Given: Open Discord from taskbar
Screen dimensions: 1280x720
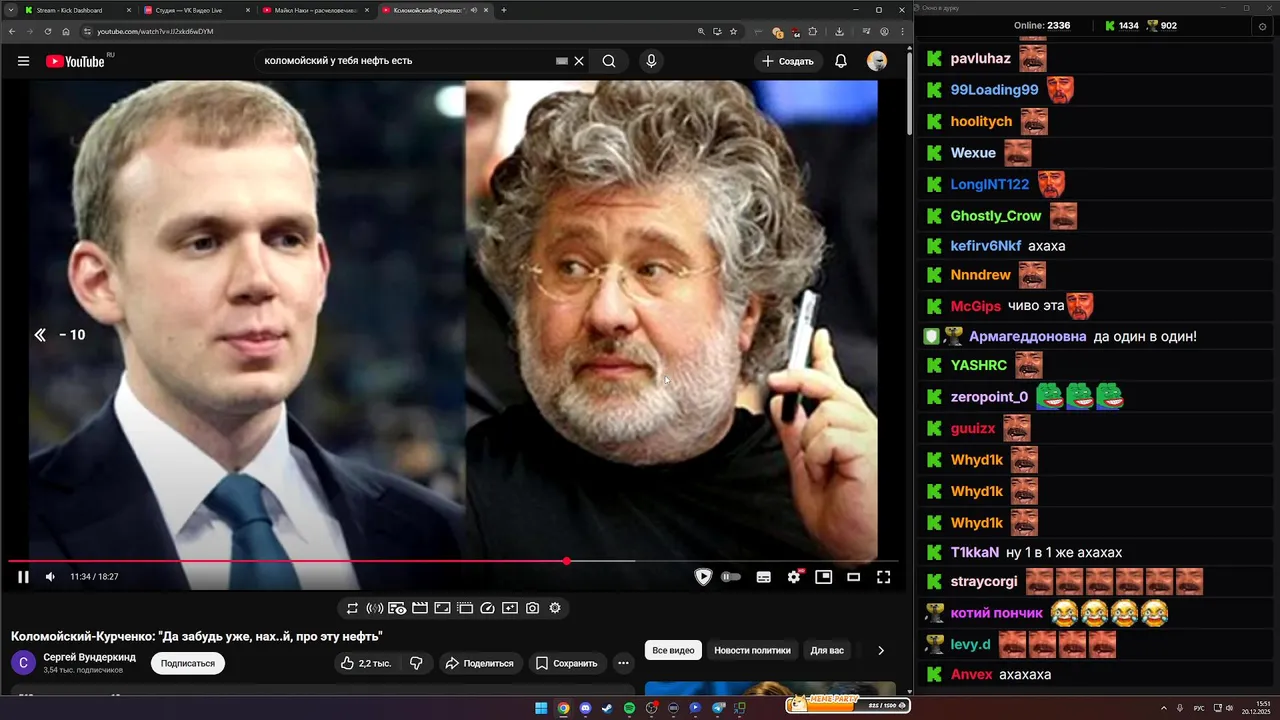Looking at the screenshot, I should (x=585, y=708).
